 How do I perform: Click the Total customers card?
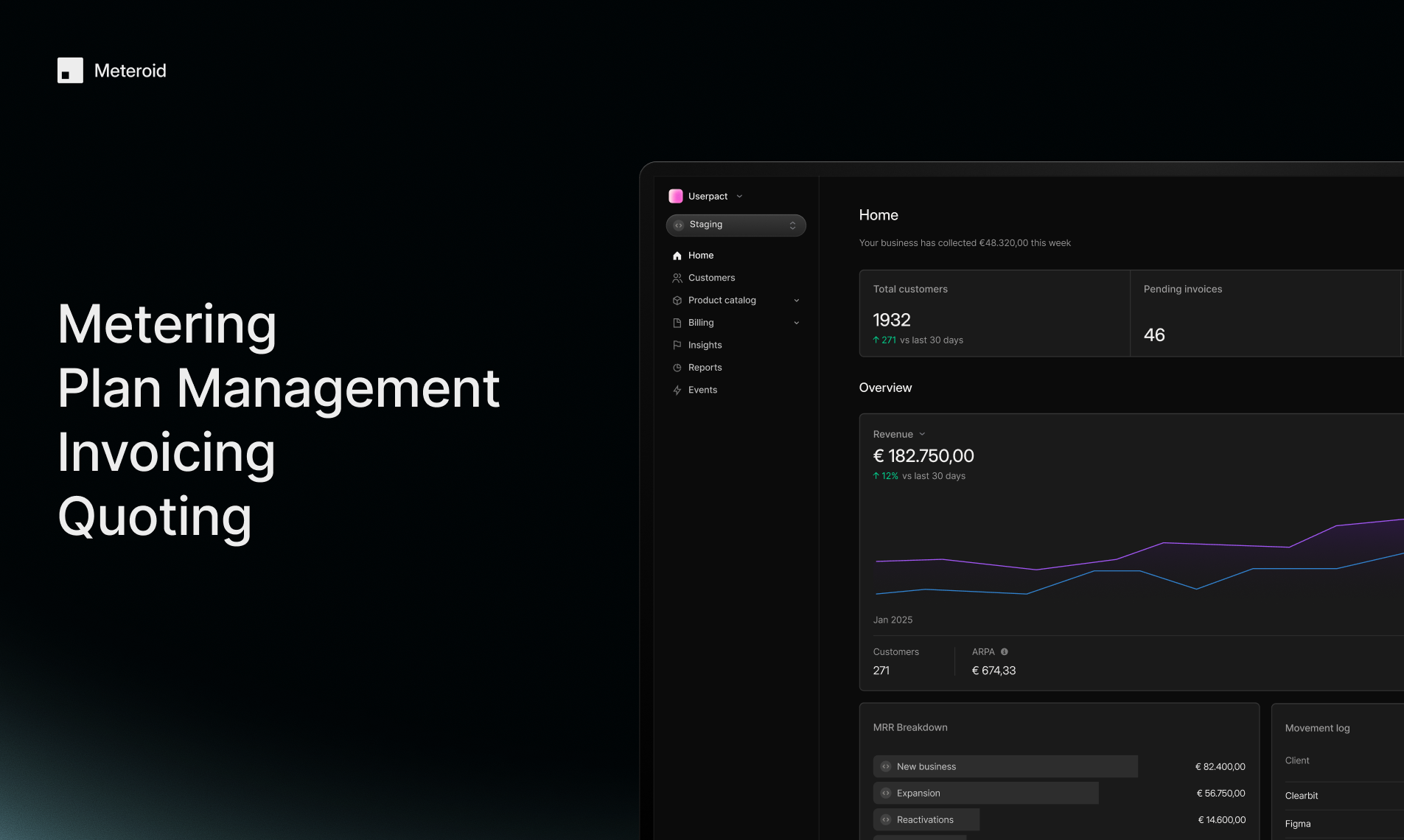(x=994, y=313)
